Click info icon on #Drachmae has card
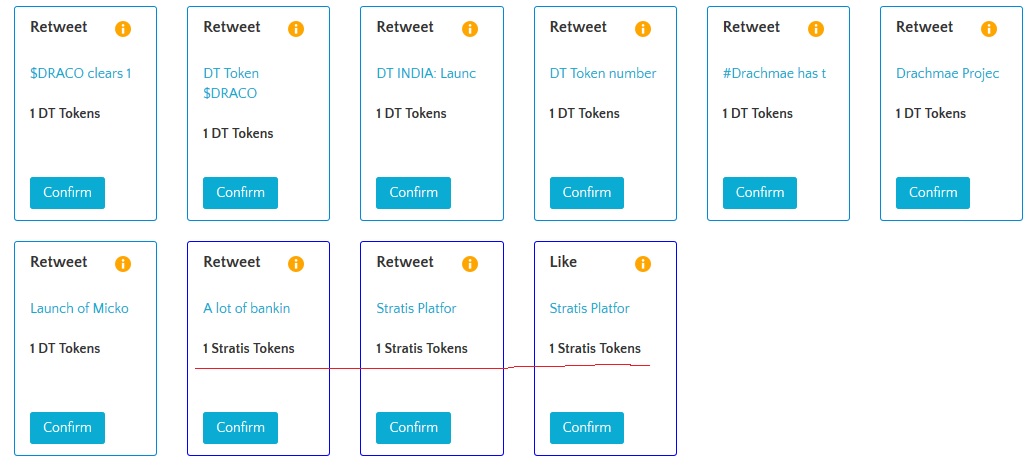The width and height of the screenshot is (1033, 466). (x=816, y=29)
